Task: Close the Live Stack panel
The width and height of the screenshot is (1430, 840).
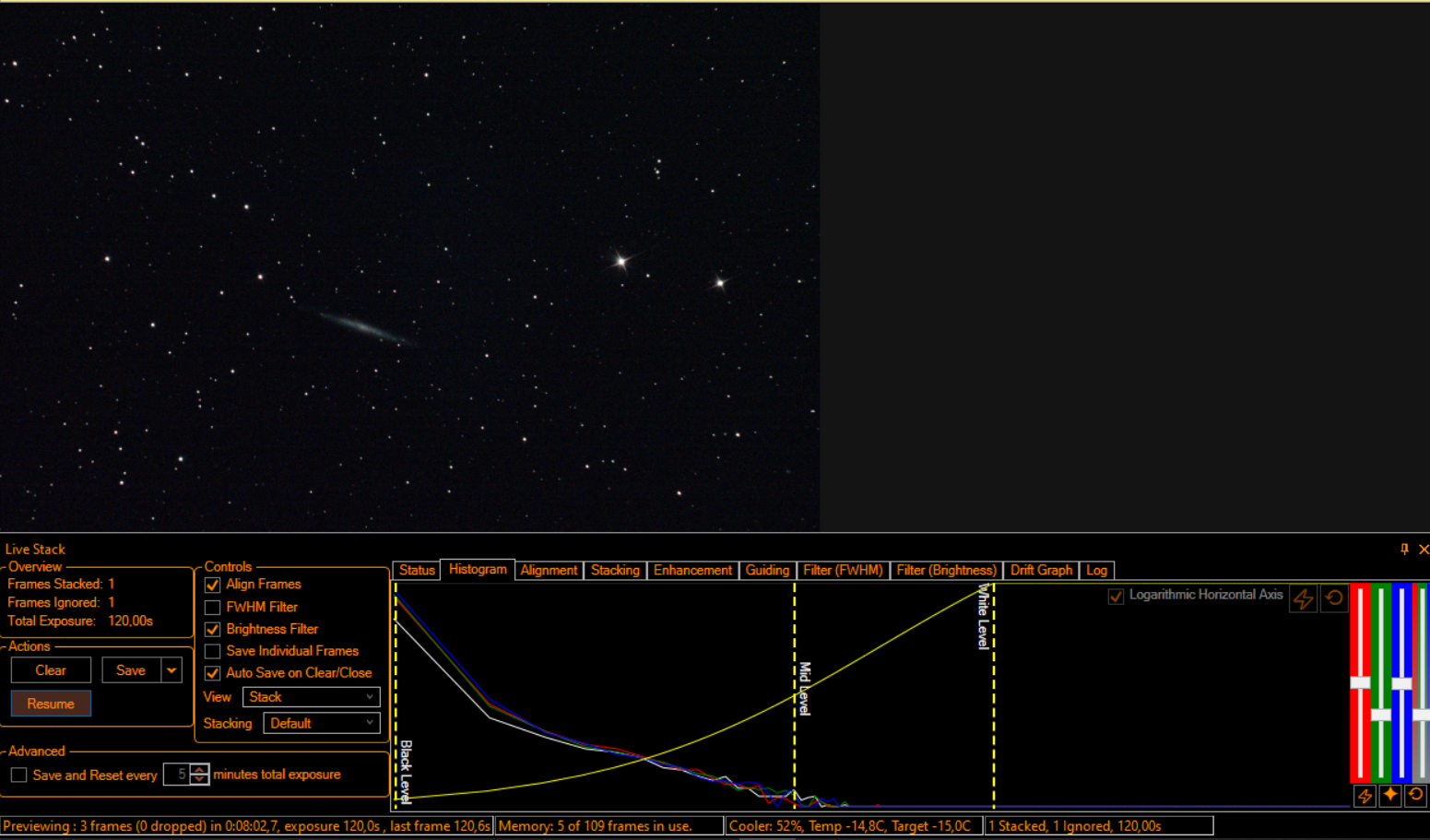Action: click(1424, 549)
